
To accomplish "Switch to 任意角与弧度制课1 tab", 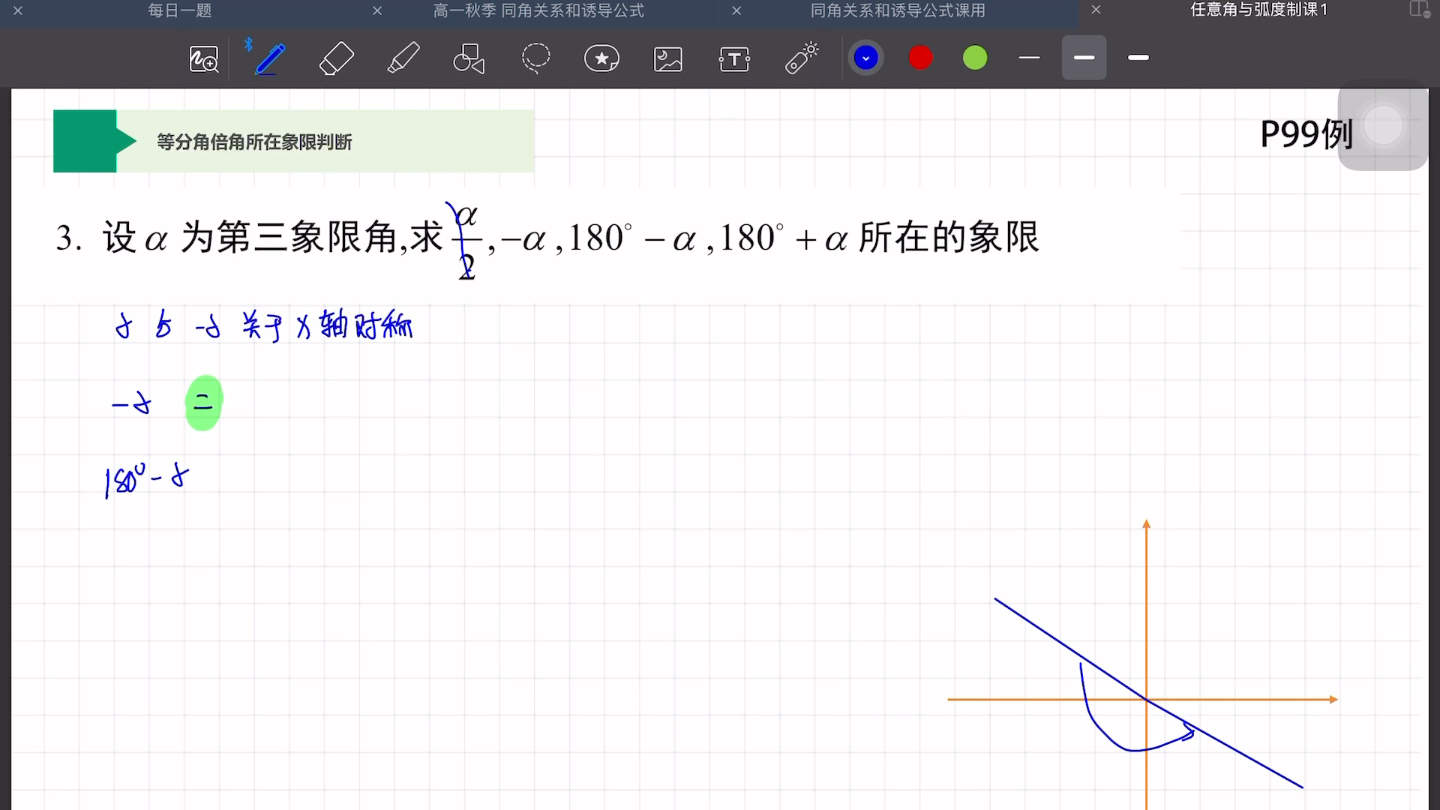I will click(1259, 10).
